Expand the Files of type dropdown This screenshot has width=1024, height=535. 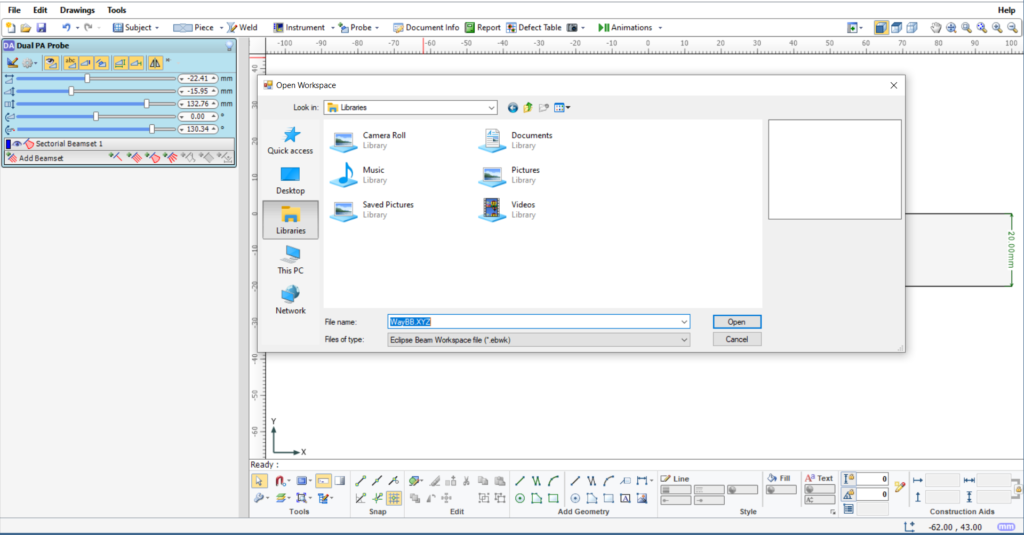684,340
